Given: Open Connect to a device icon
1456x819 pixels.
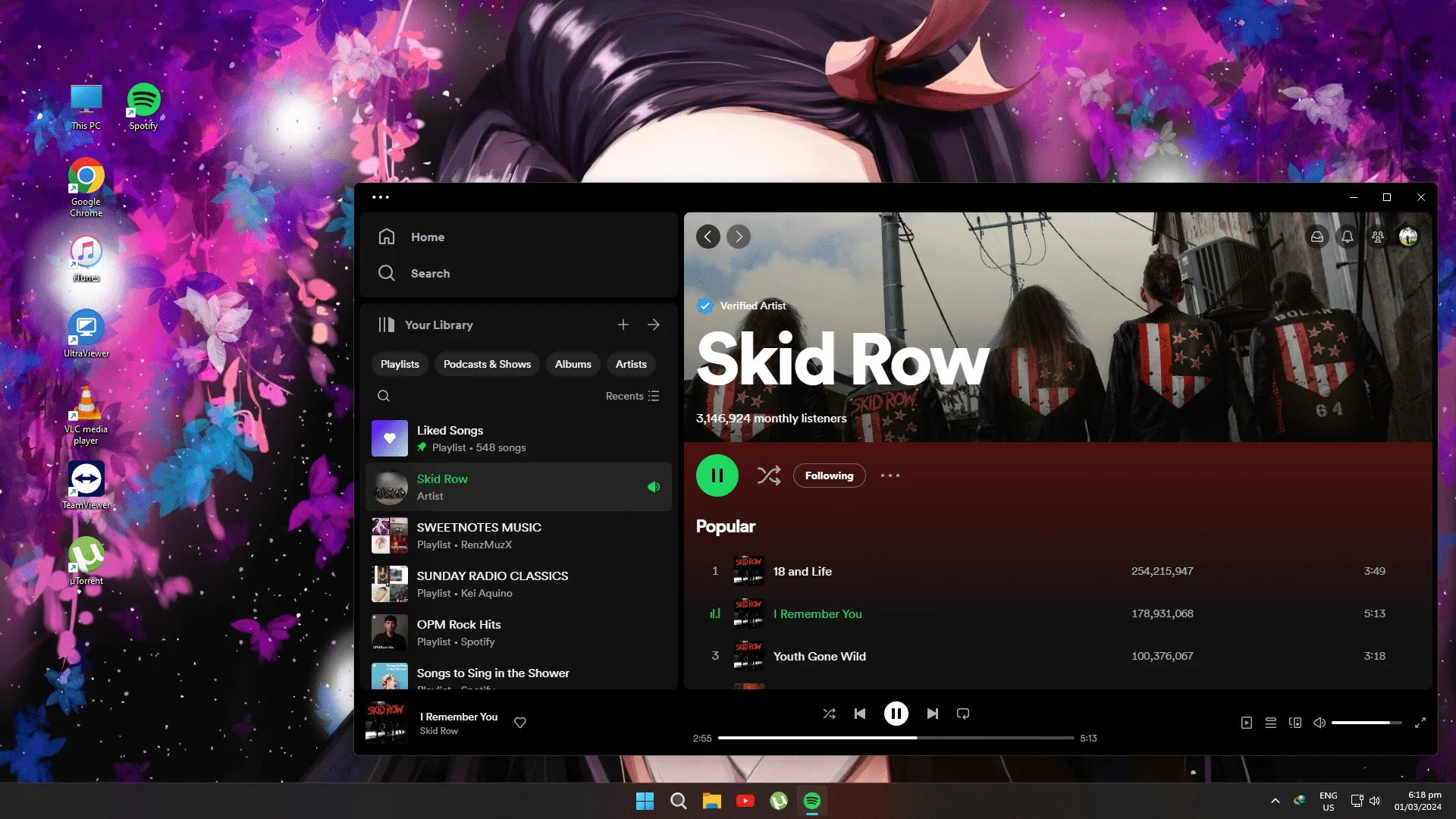Looking at the screenshot, I should 1295,723.
